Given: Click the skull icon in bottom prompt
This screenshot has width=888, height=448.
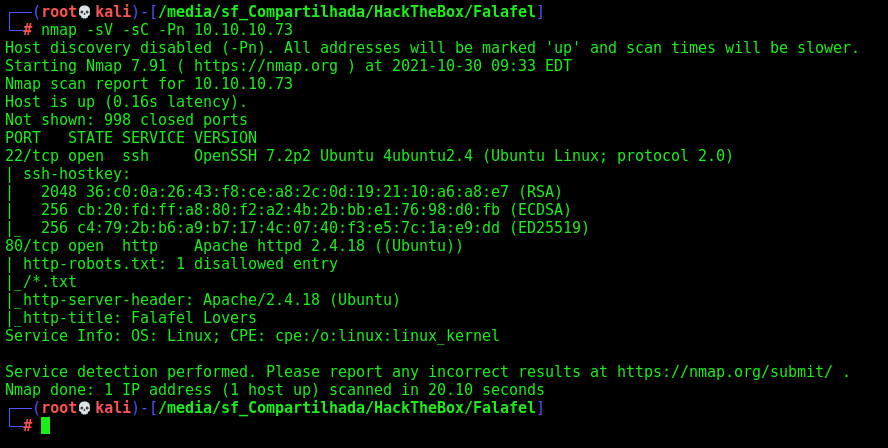Looking at the screenshot, I should click(x=84, y=408).
